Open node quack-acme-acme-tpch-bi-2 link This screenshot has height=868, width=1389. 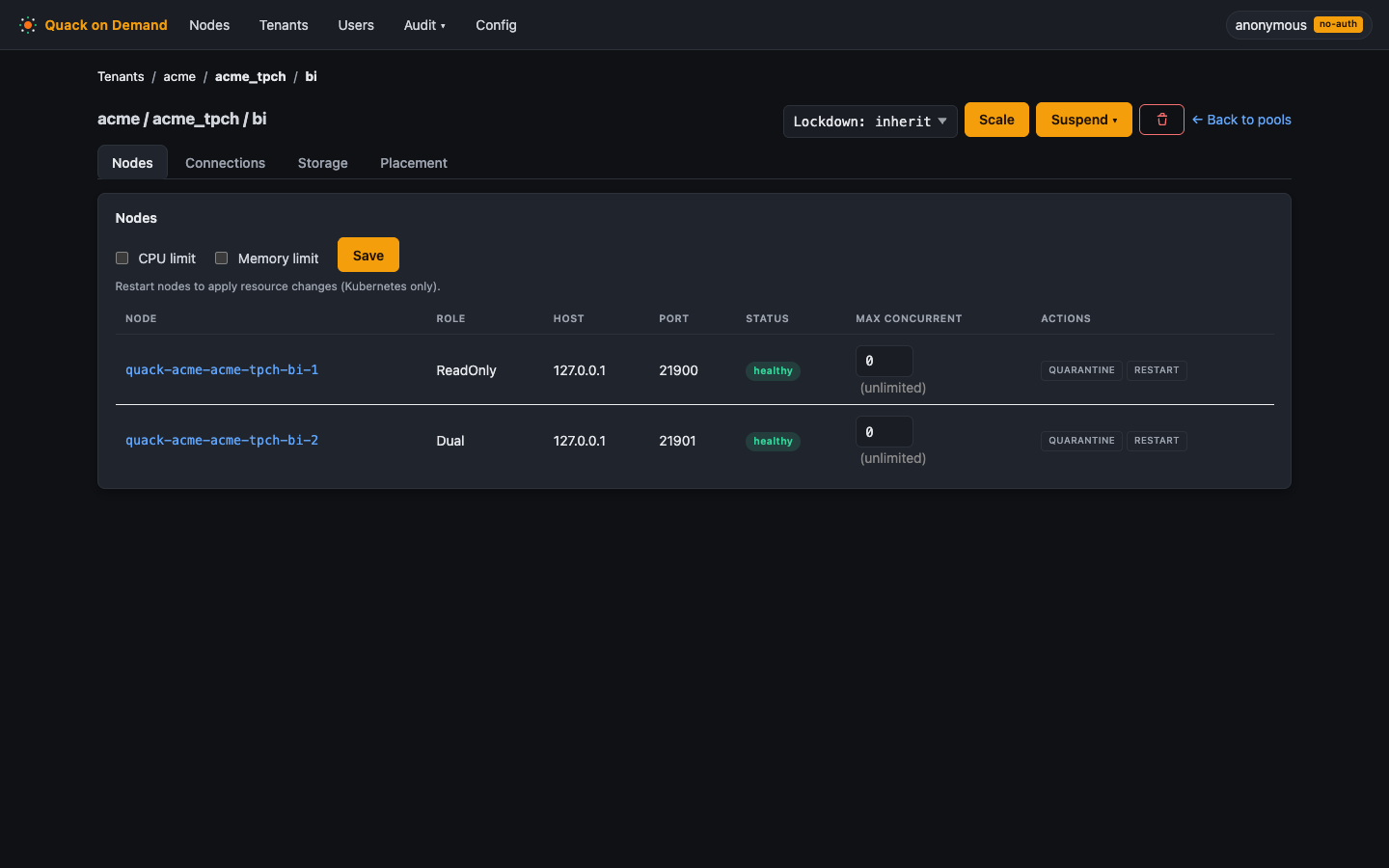point(222,440)
